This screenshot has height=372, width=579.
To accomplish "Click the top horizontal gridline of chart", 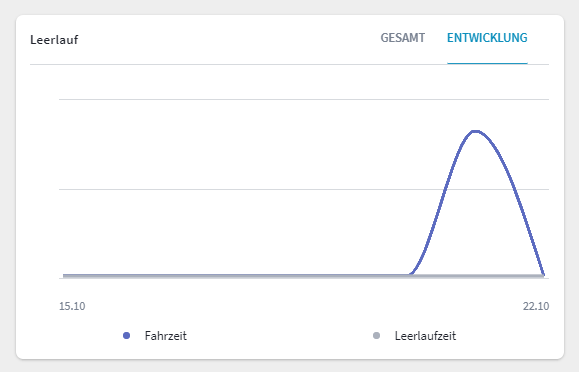I will (x=304, y=99).
